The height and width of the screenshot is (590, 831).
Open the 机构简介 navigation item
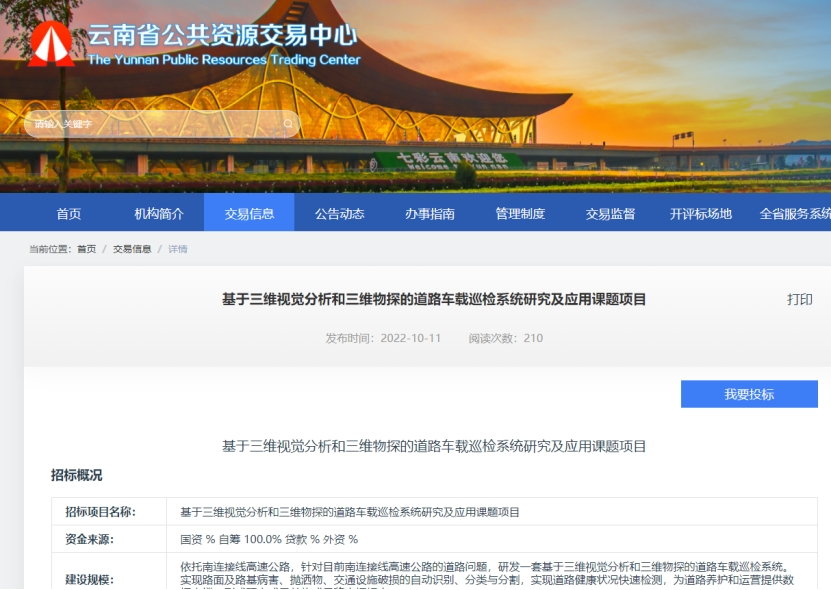click(159, 213)
